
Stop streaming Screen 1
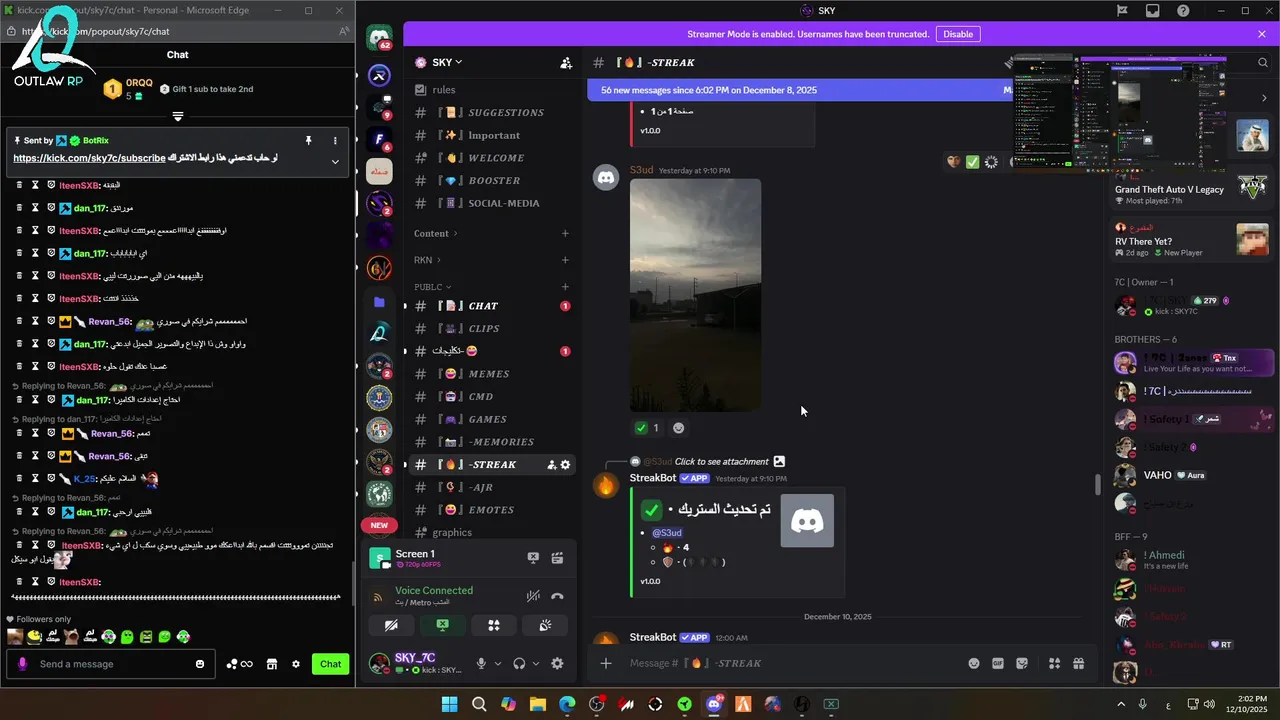tap(533, 558)
